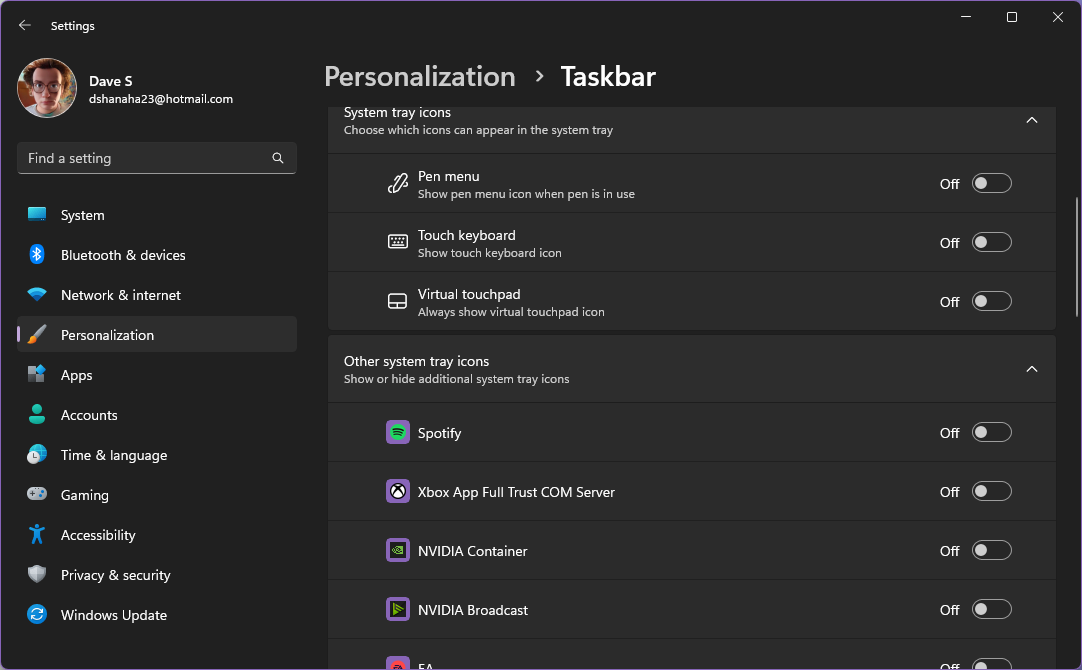Collapse the Other system tray icons section
This screenshot has width=1082, height=670.
(1032, 368)
